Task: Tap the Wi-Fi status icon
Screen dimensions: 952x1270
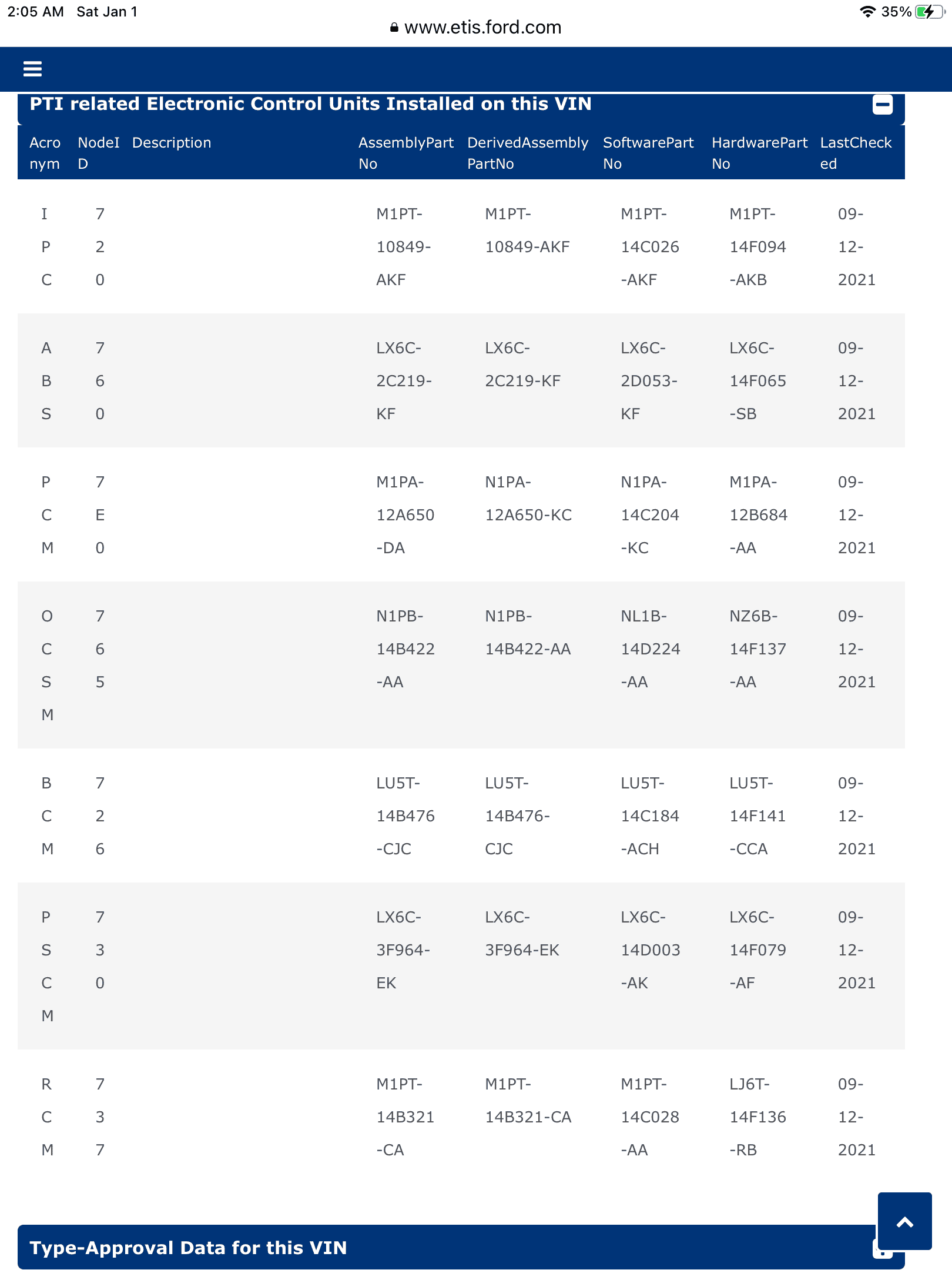Action: [867, 12]
